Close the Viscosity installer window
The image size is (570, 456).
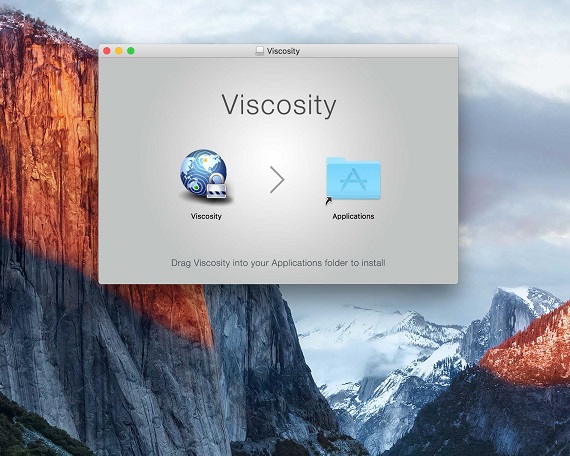pos(107,51)
